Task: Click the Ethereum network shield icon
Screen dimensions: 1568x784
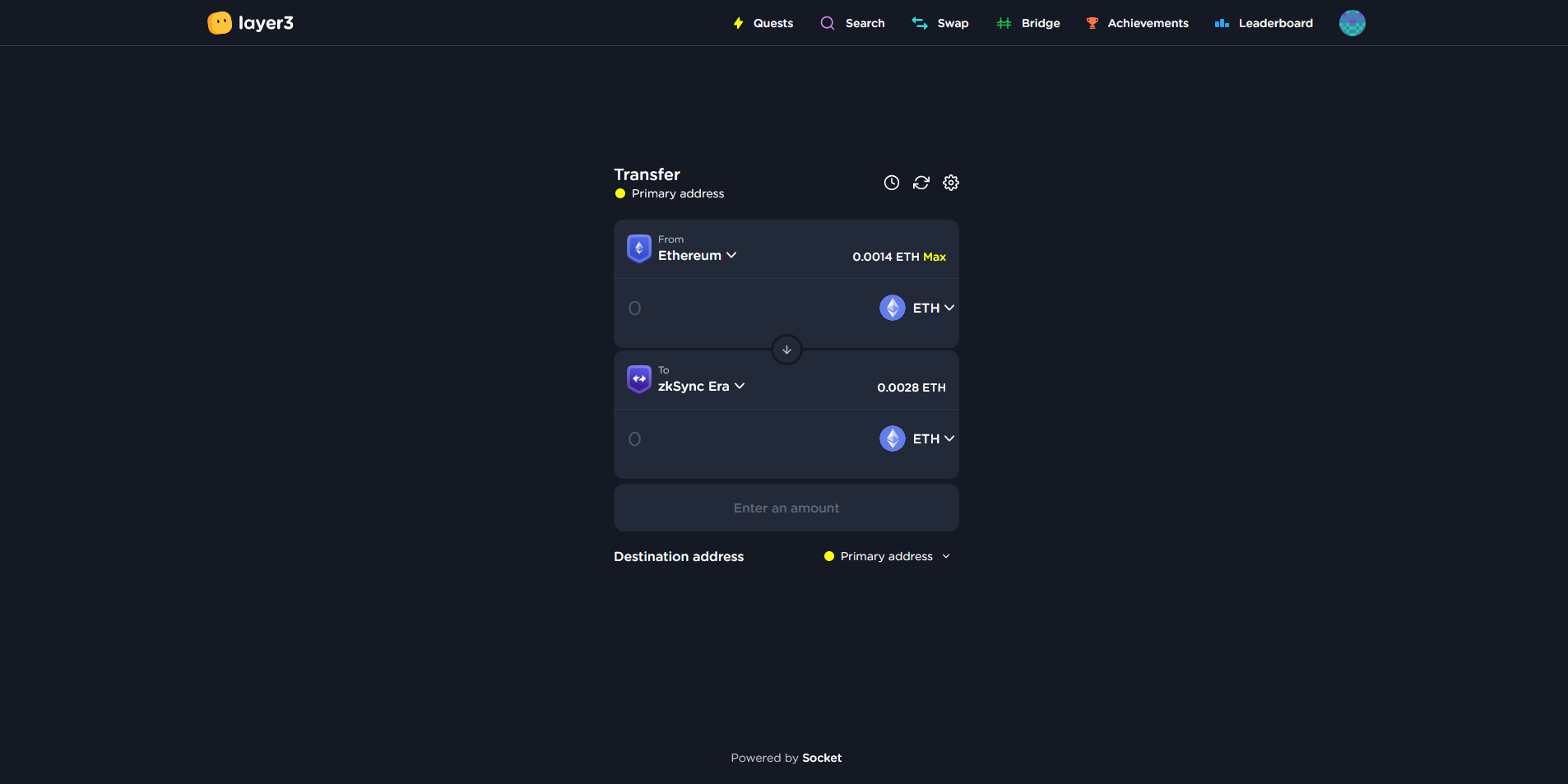Action: point(638,248)
